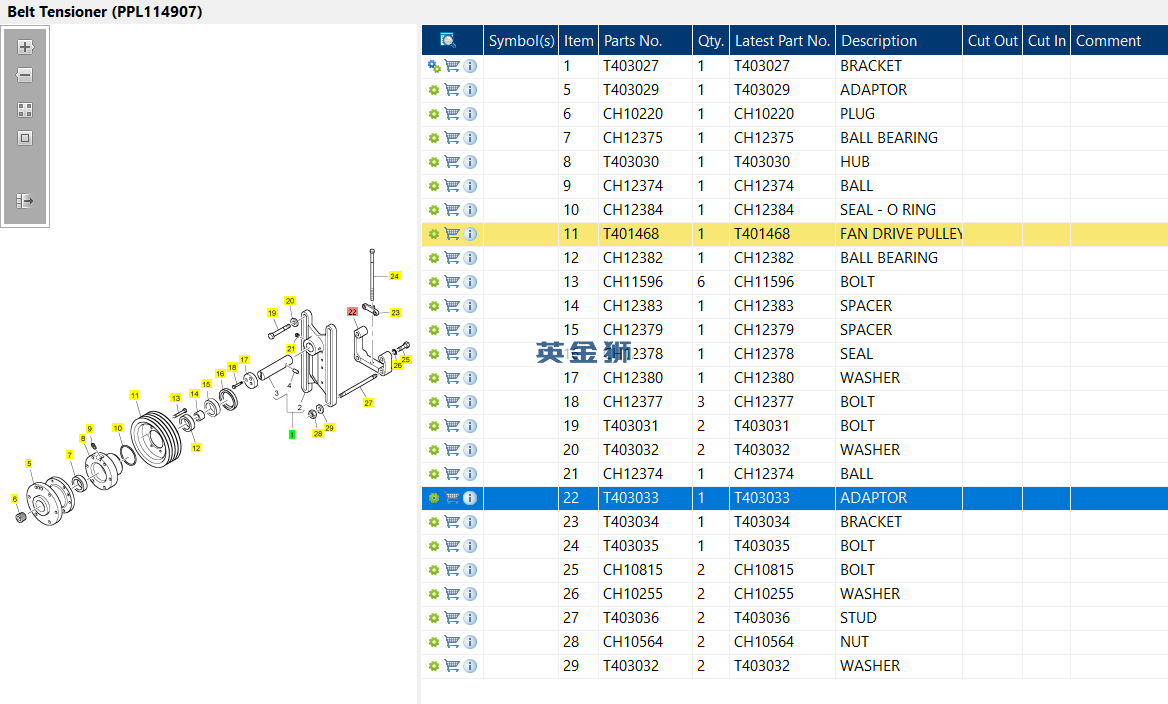
Task: Click the Cut In column header
Action: [x=1047, y=40]
